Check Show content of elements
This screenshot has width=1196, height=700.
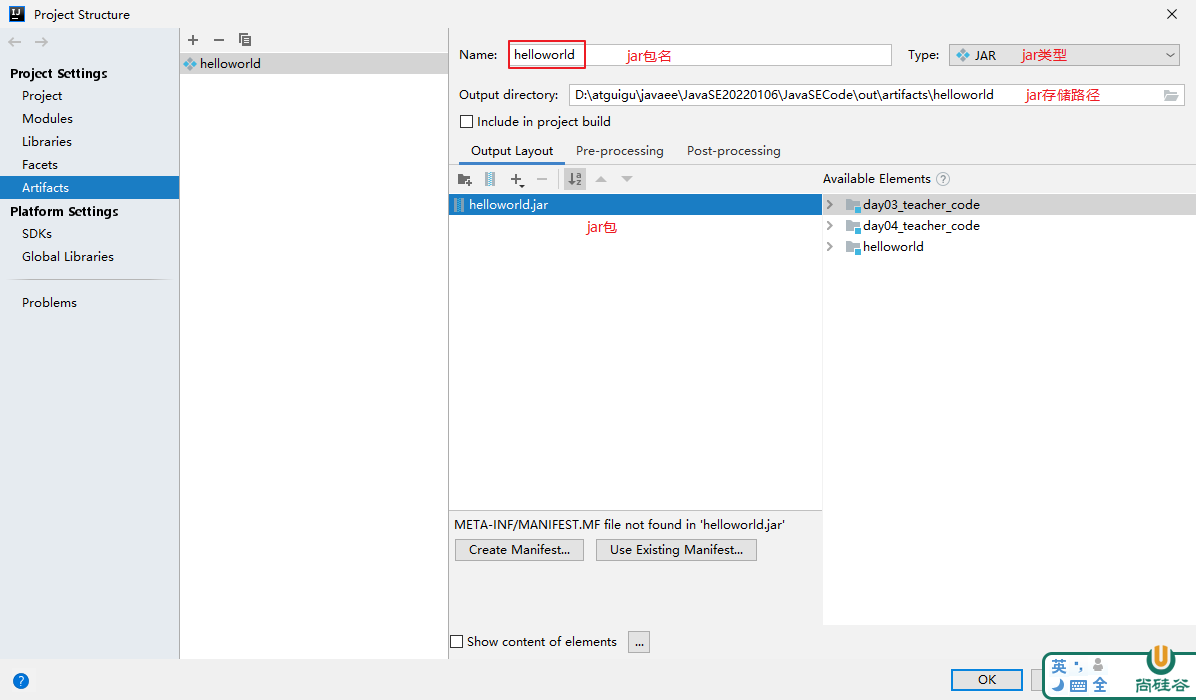(x=457, y=642)
